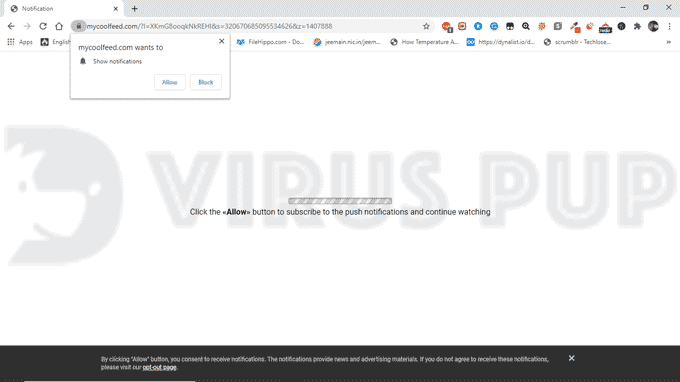
Task: Open the browser home page
Action: 59,26
